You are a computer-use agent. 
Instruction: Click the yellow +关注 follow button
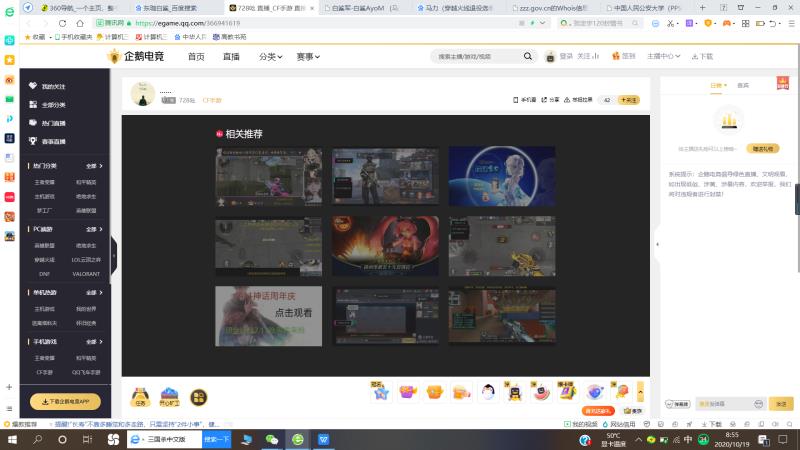[629, 100]
